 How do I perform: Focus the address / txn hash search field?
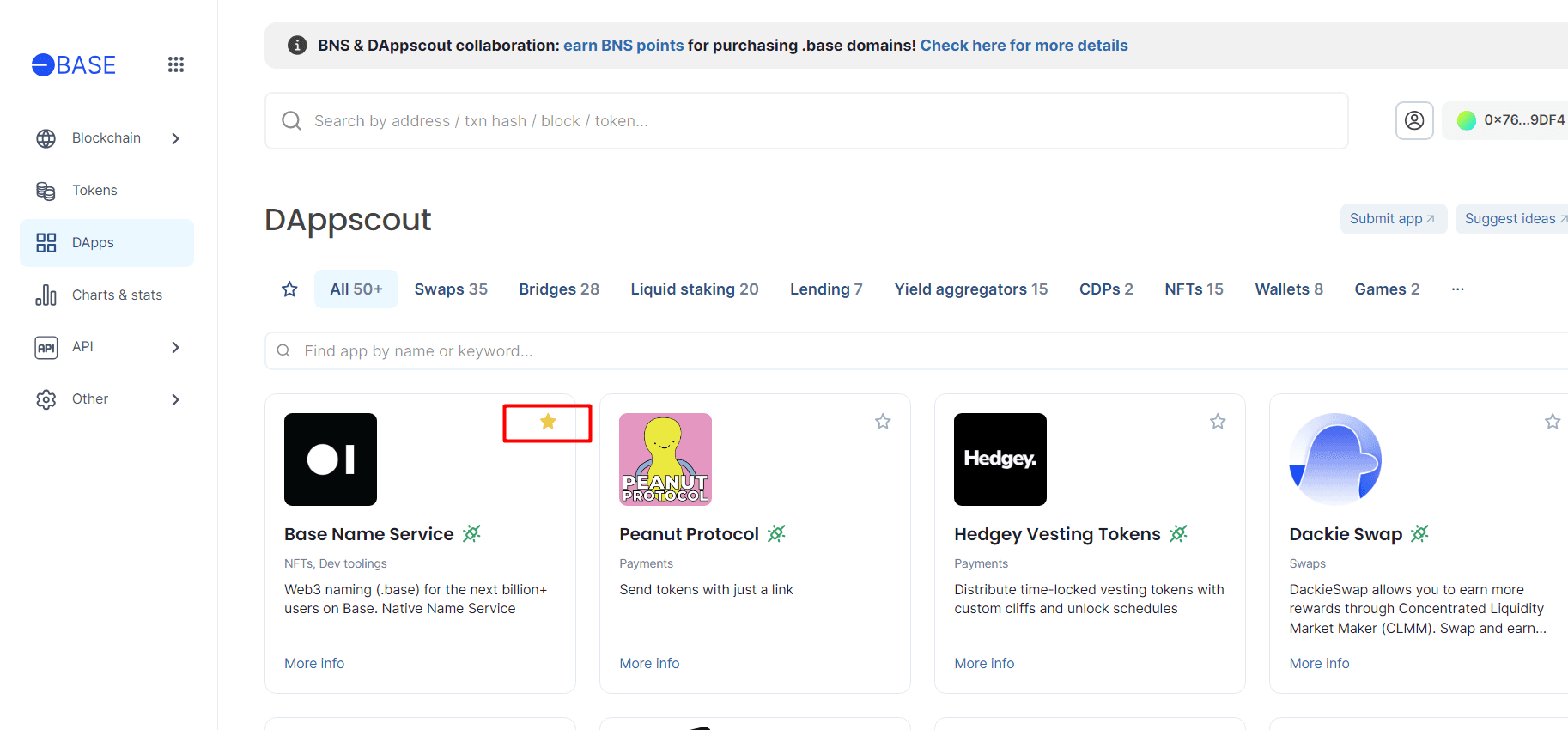[806, 121]
